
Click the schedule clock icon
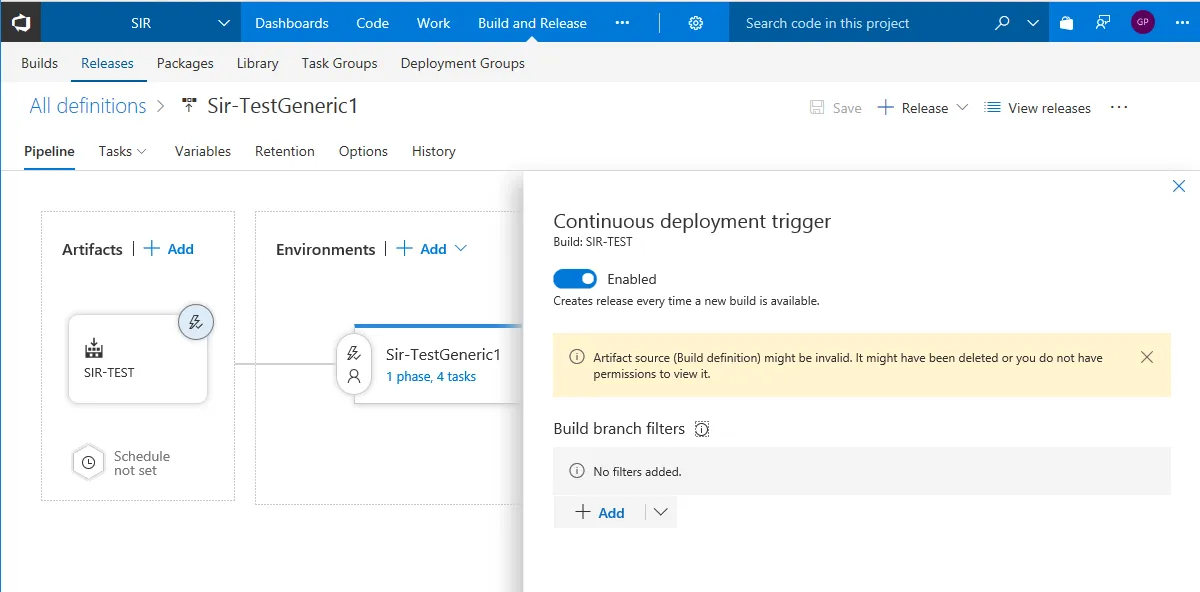[88, 463]
